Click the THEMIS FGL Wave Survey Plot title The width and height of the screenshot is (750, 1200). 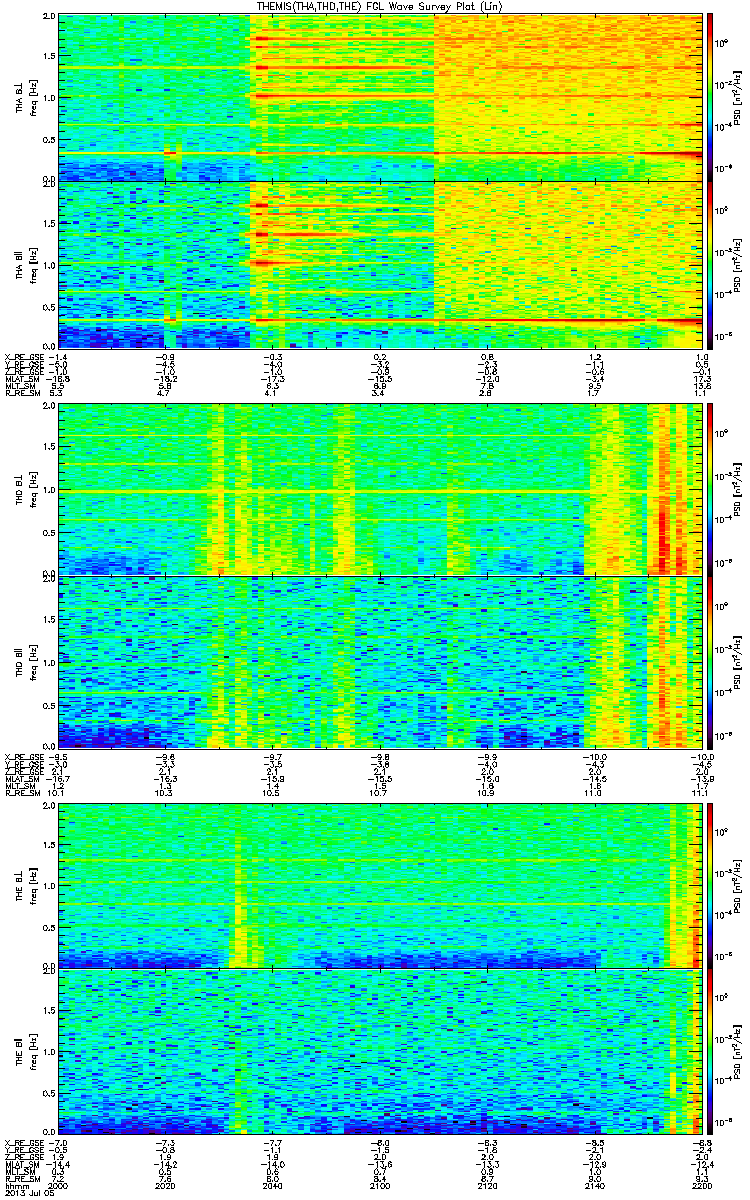click(x=379, y=6)
